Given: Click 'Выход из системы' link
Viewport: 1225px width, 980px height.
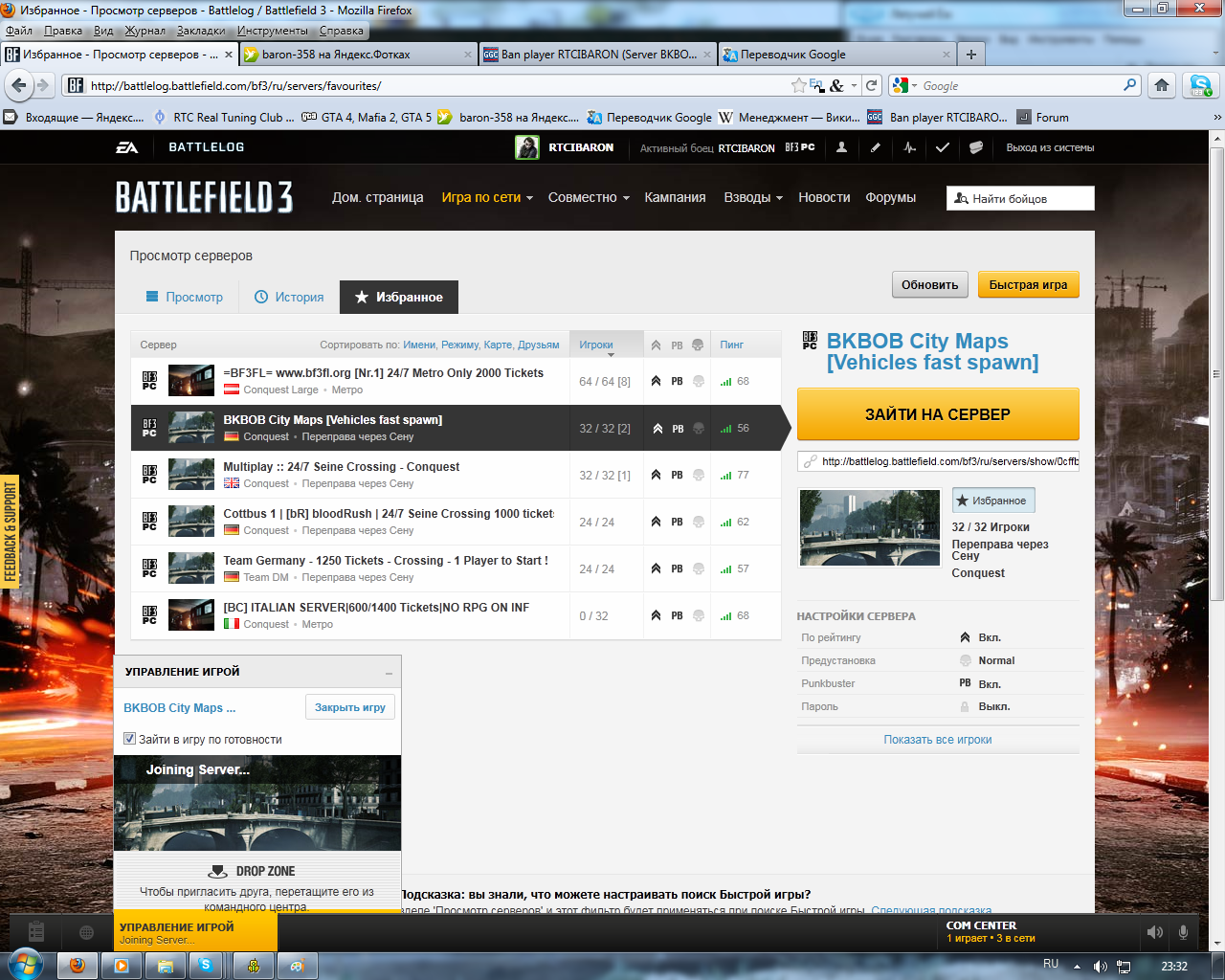Looking at the screenshot, I should click(1050, 147).
